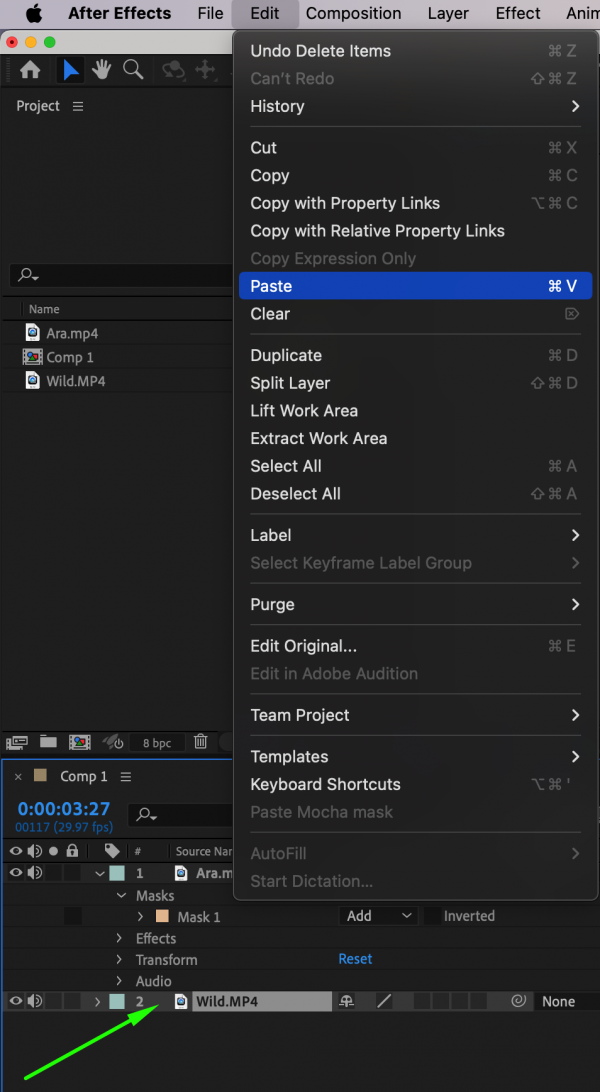Viewport: 600px width, 1092px height.
Task: Hide the Ara.mp4 layer with its eye toggle
Action: 16,874
